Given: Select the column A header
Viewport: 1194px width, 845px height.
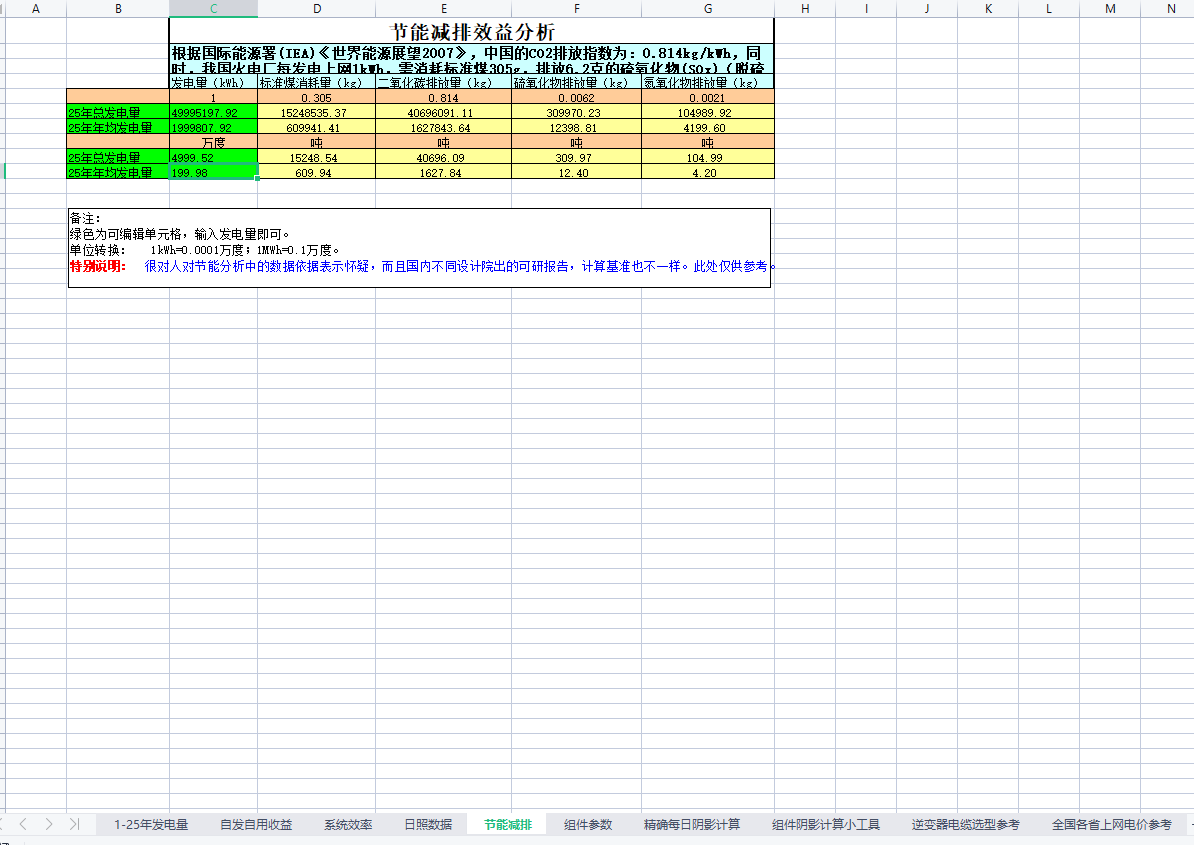Looking at the screenshot, I should pos(36,8).
